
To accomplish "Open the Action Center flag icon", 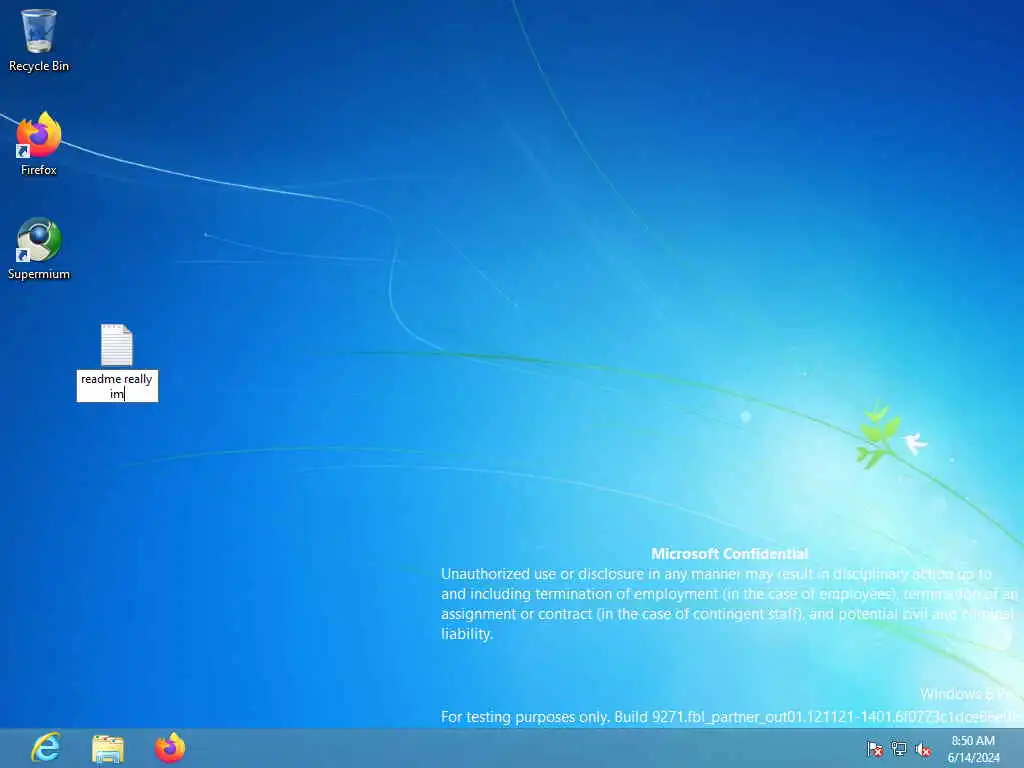I will (x=874, y=749).
